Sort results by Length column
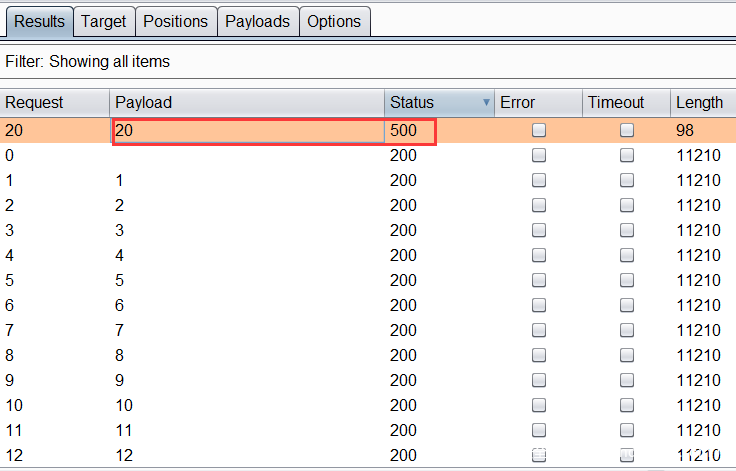736x471 pixels. 699,102
